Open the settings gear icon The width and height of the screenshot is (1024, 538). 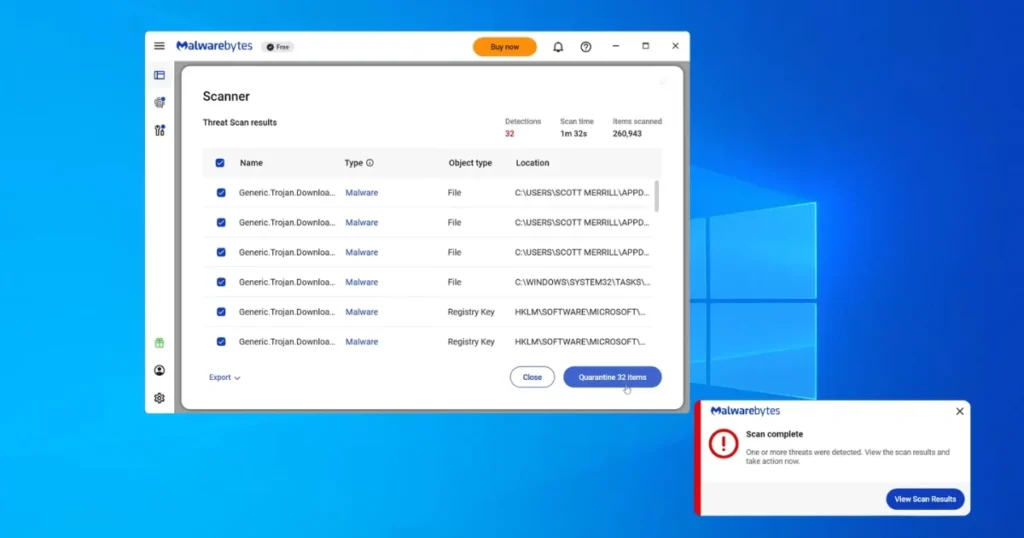click(x=159, y=398)
